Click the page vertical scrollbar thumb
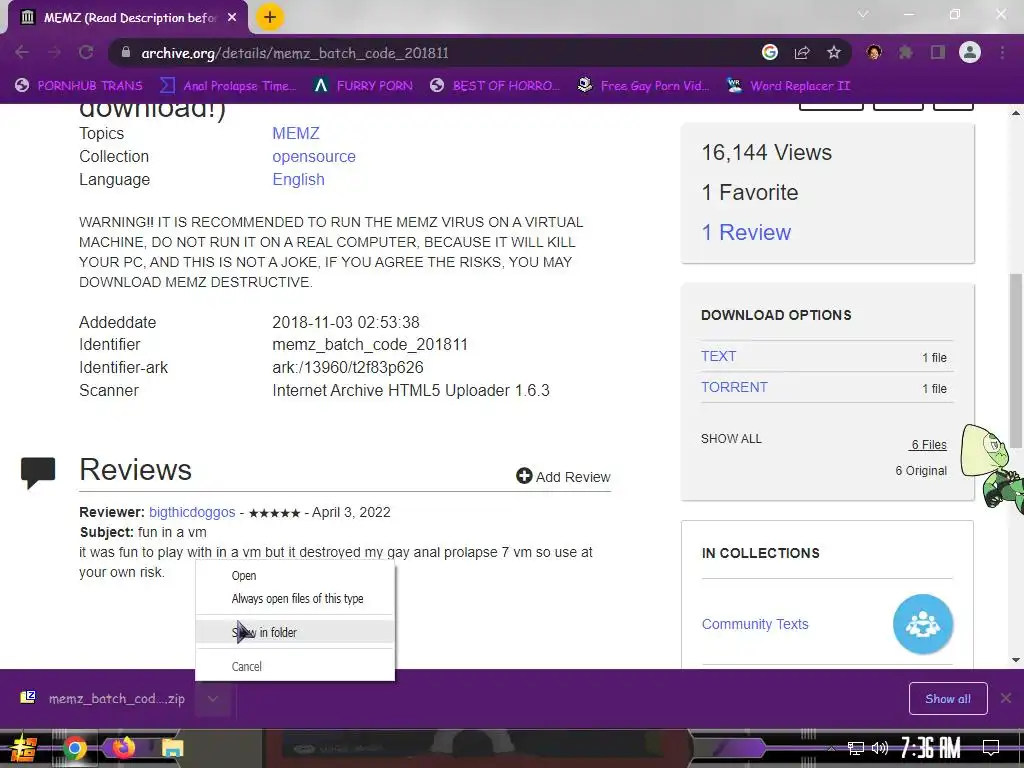The image size is (1024, 768). 1016,360
